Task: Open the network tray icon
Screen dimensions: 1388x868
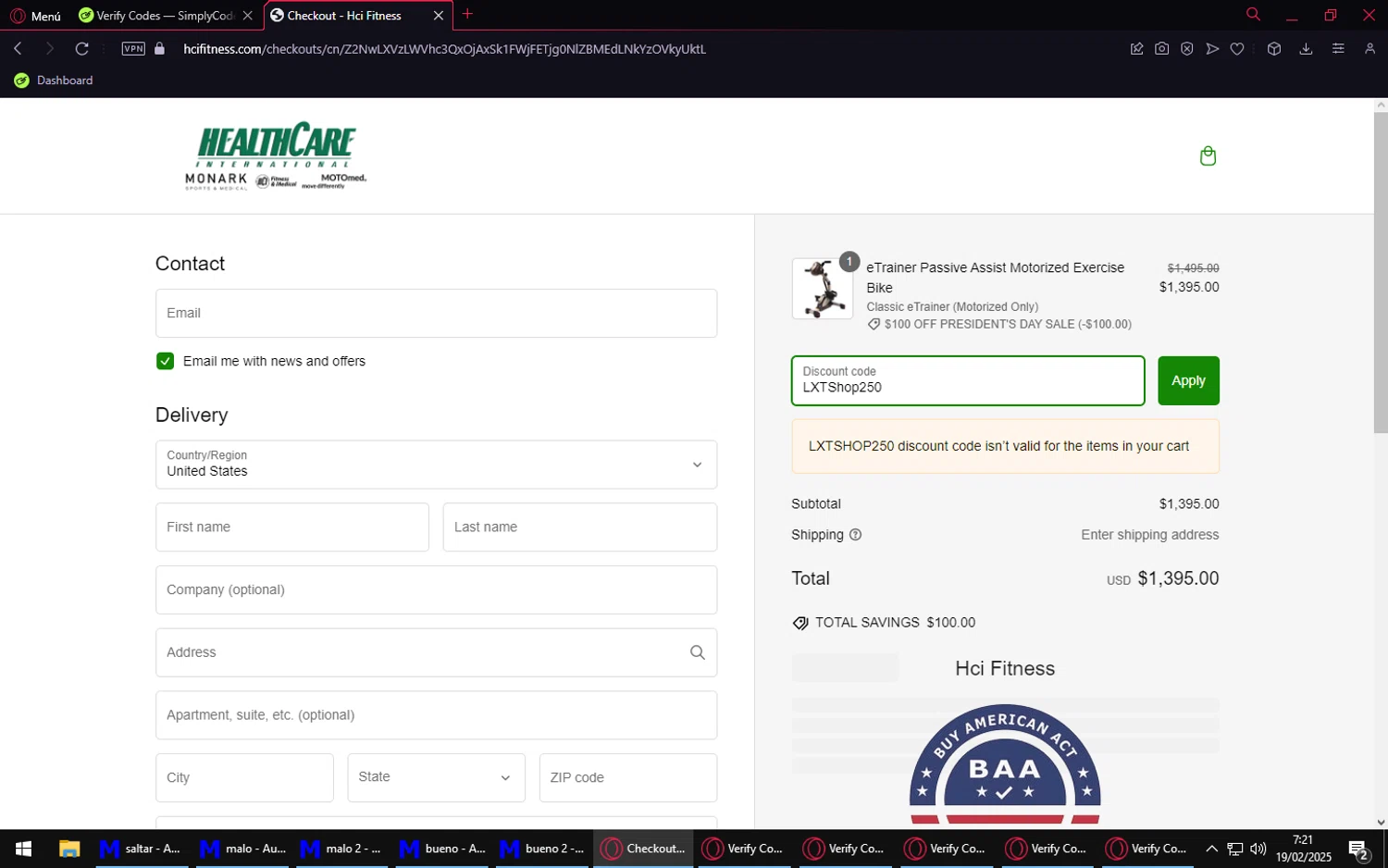Action: coord(1234,849)
